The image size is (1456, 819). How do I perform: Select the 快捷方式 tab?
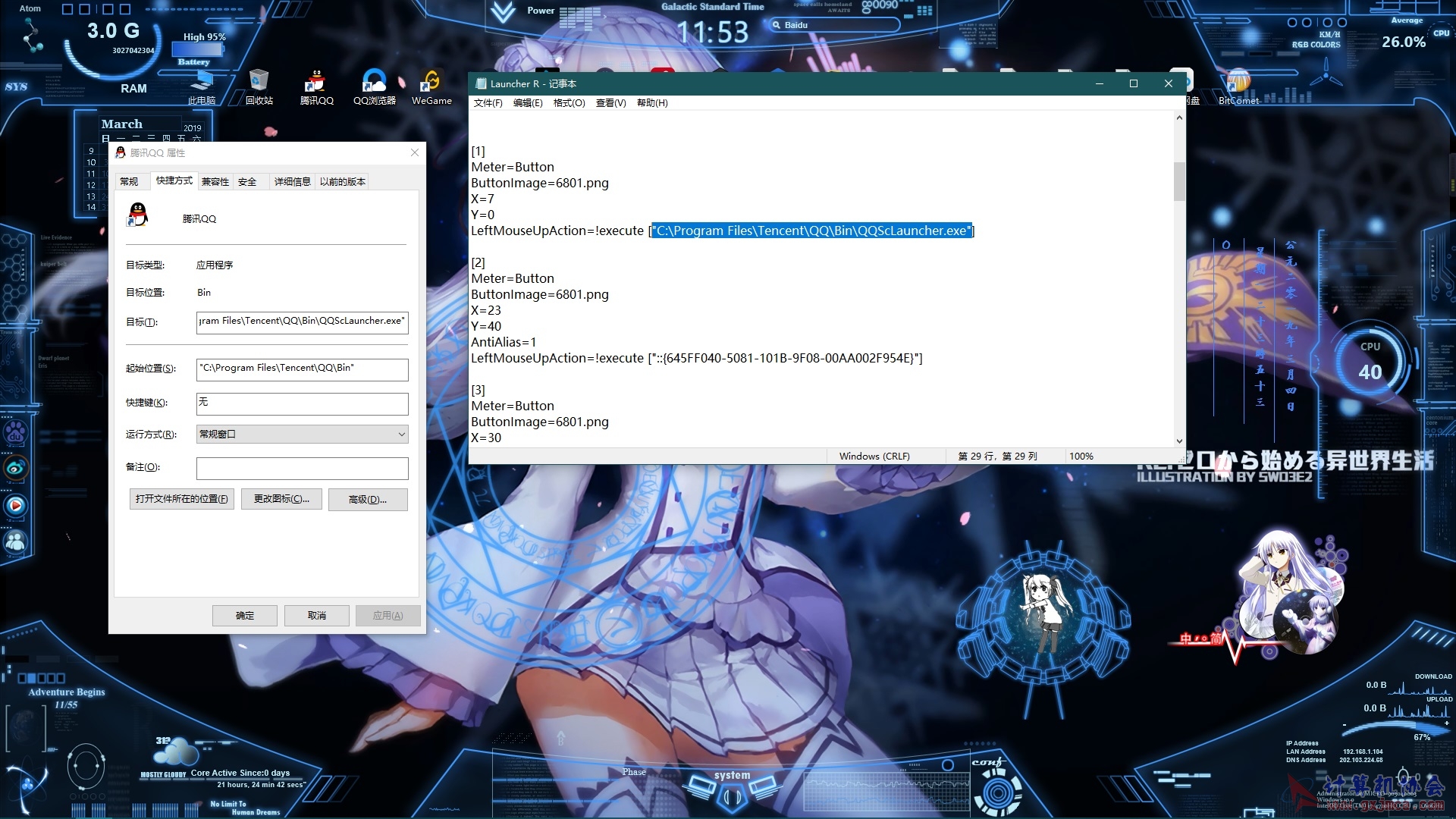[x=174, y=180]
